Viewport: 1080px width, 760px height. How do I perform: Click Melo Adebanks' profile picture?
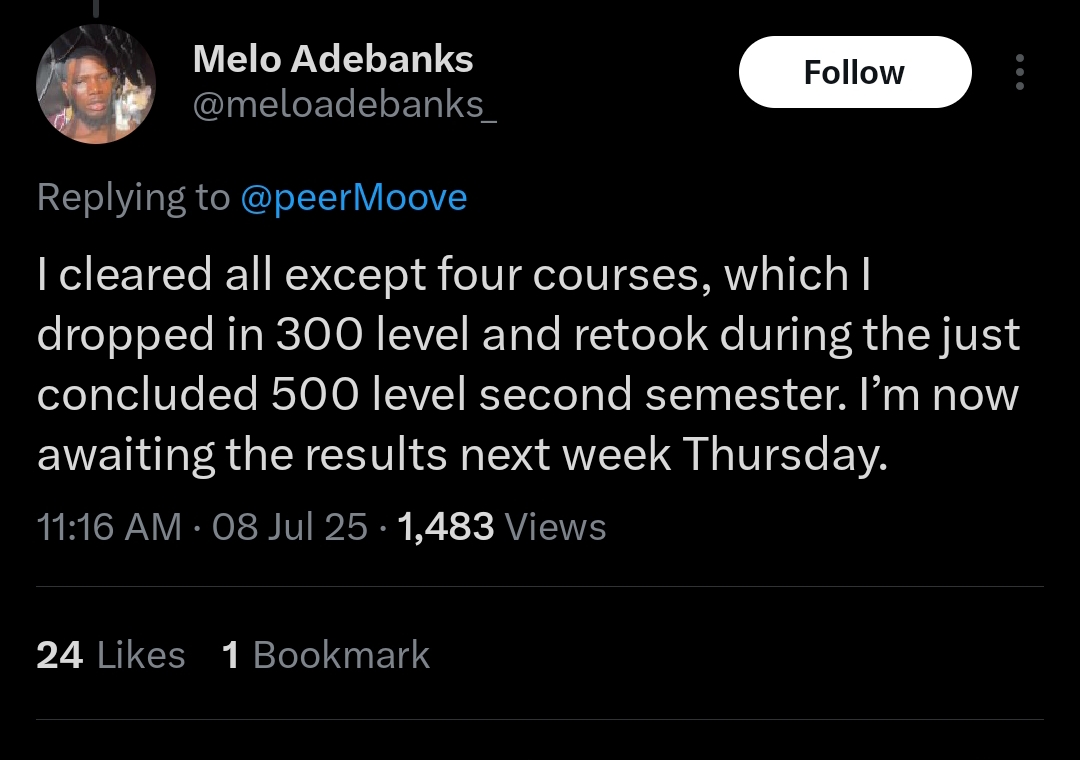pos(96,84)
